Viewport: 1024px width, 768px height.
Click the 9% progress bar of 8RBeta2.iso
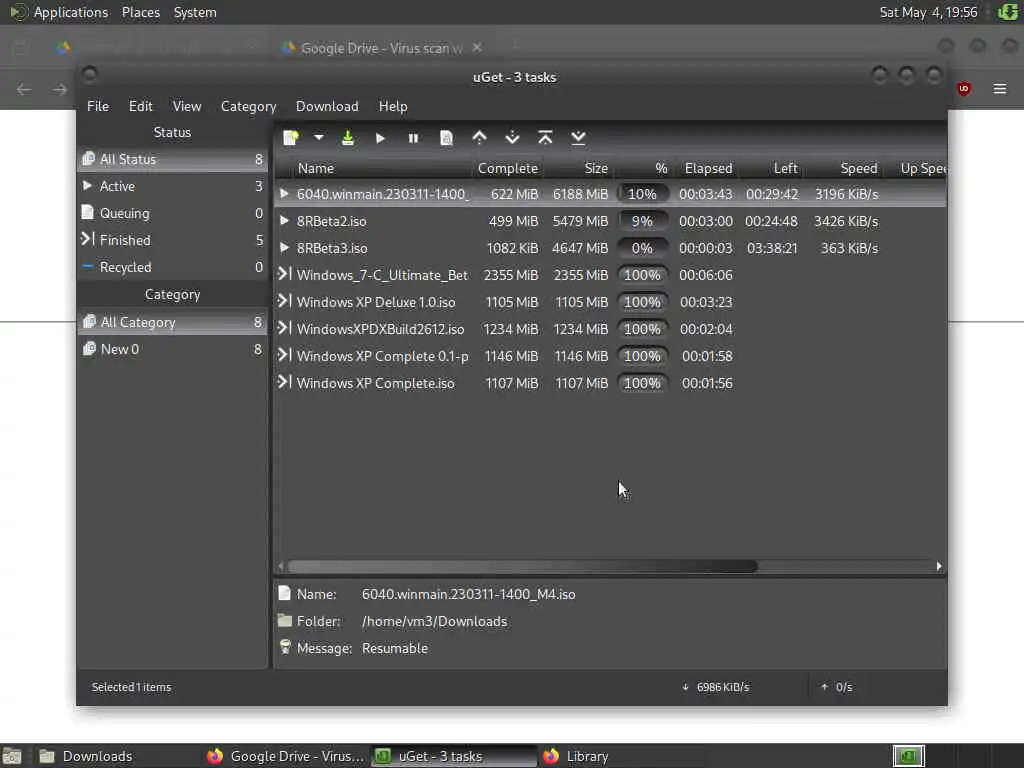click(x=643, y=221)
